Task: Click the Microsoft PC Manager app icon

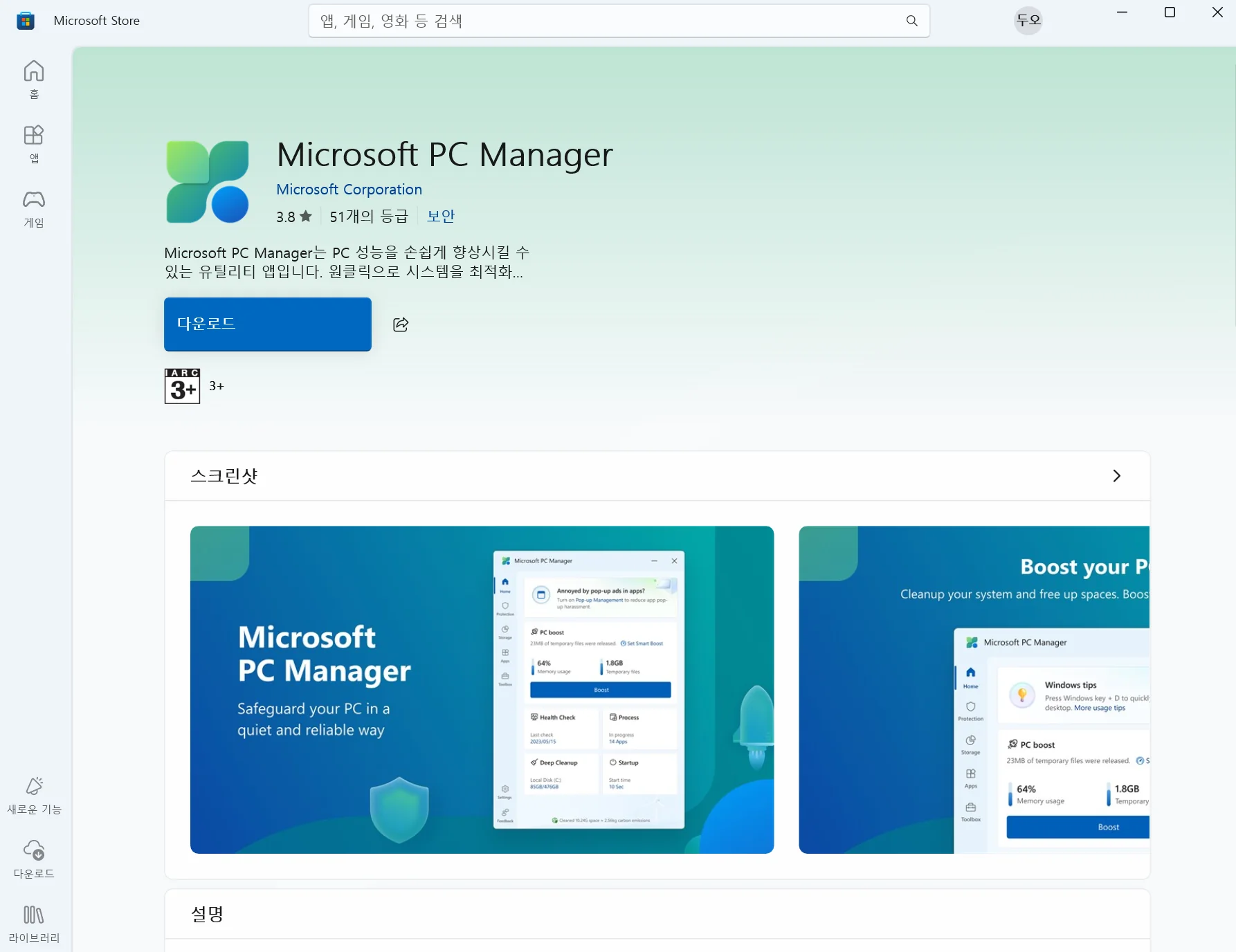Action: click(x=208, y=182)
